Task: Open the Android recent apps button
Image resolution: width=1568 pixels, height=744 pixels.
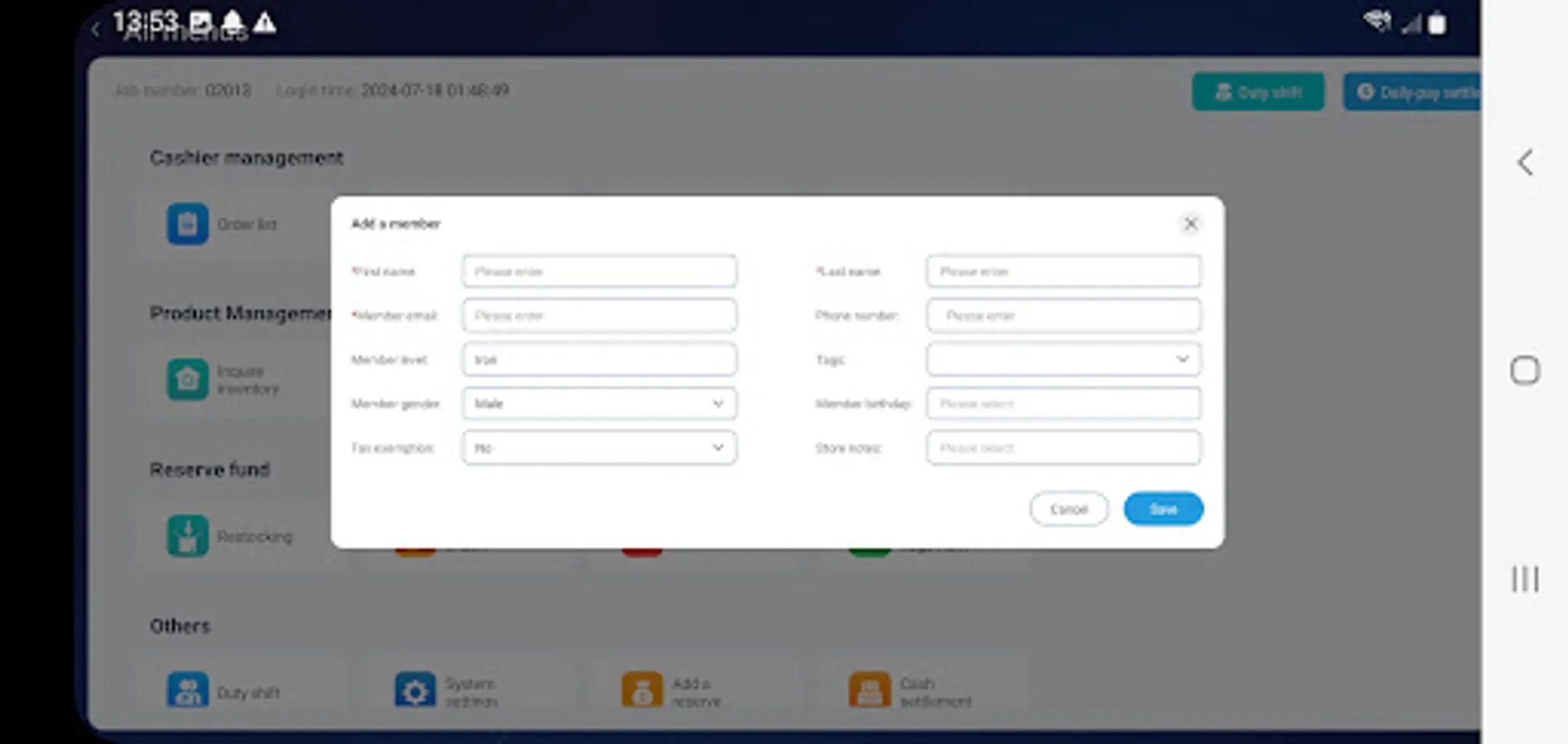Action: [x=1524, y=579]
